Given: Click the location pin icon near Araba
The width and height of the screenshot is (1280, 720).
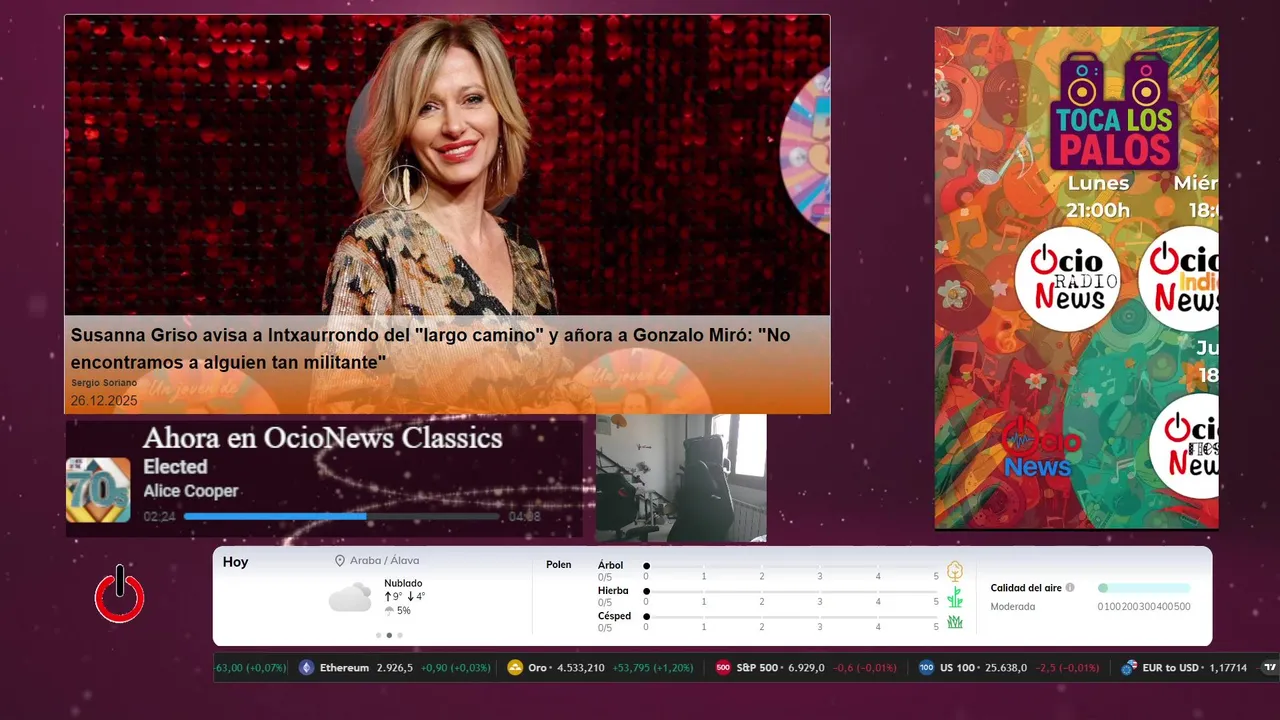Looking at the screenshot, I should (340, 561).
